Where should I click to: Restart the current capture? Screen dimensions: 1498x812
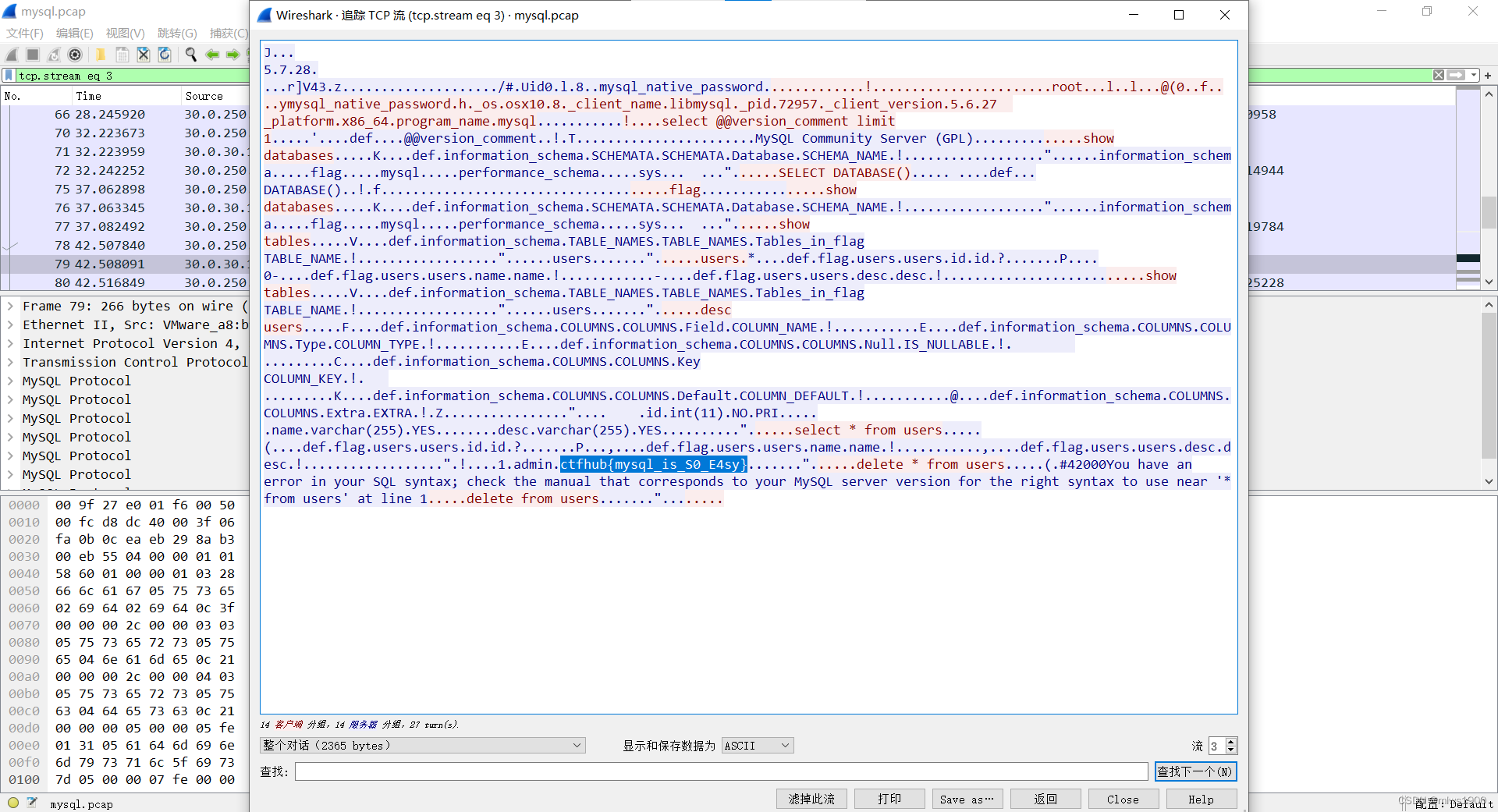point(53,55)
